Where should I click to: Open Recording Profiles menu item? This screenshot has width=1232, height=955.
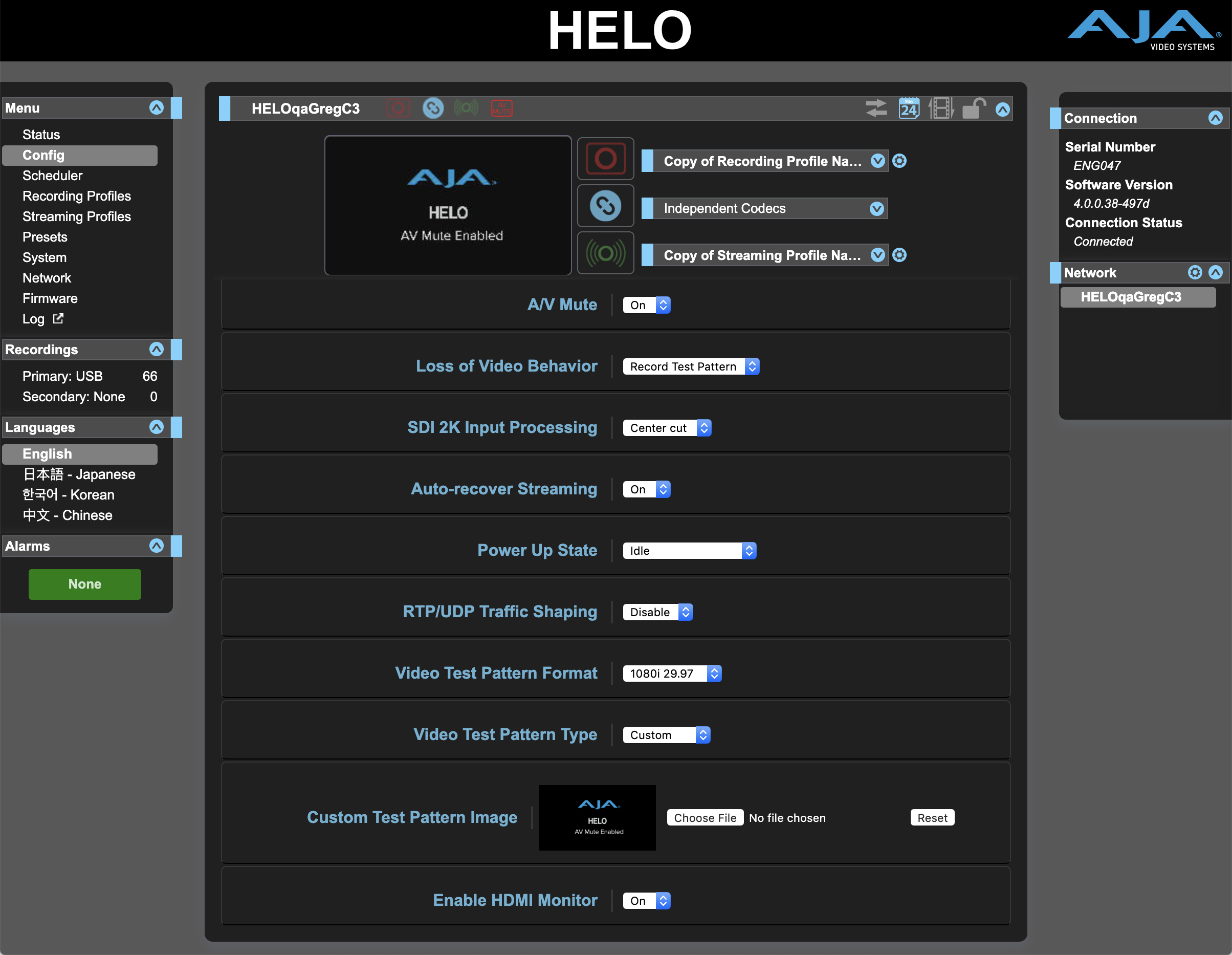point(77,196)
